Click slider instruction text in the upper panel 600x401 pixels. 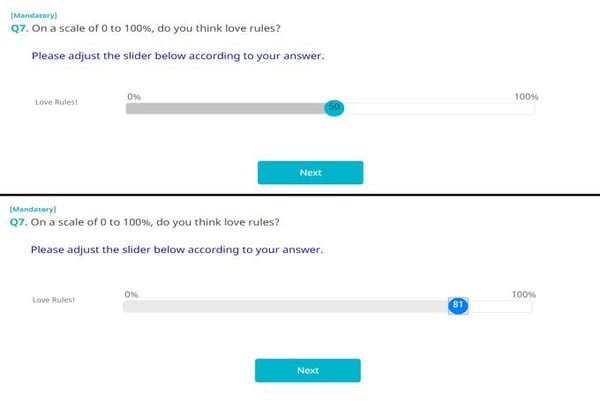178,56
